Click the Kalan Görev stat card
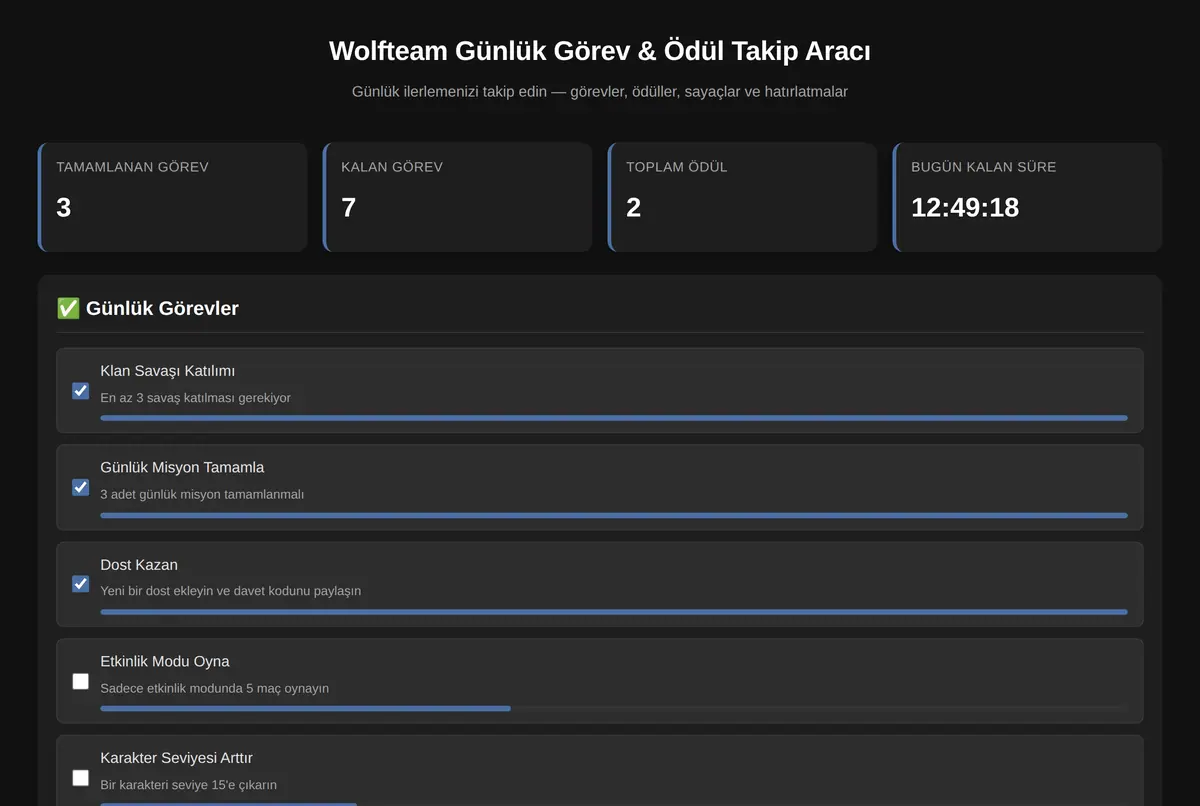The image size is (1200, 806). pyautogui.click(x=457, y=197)
